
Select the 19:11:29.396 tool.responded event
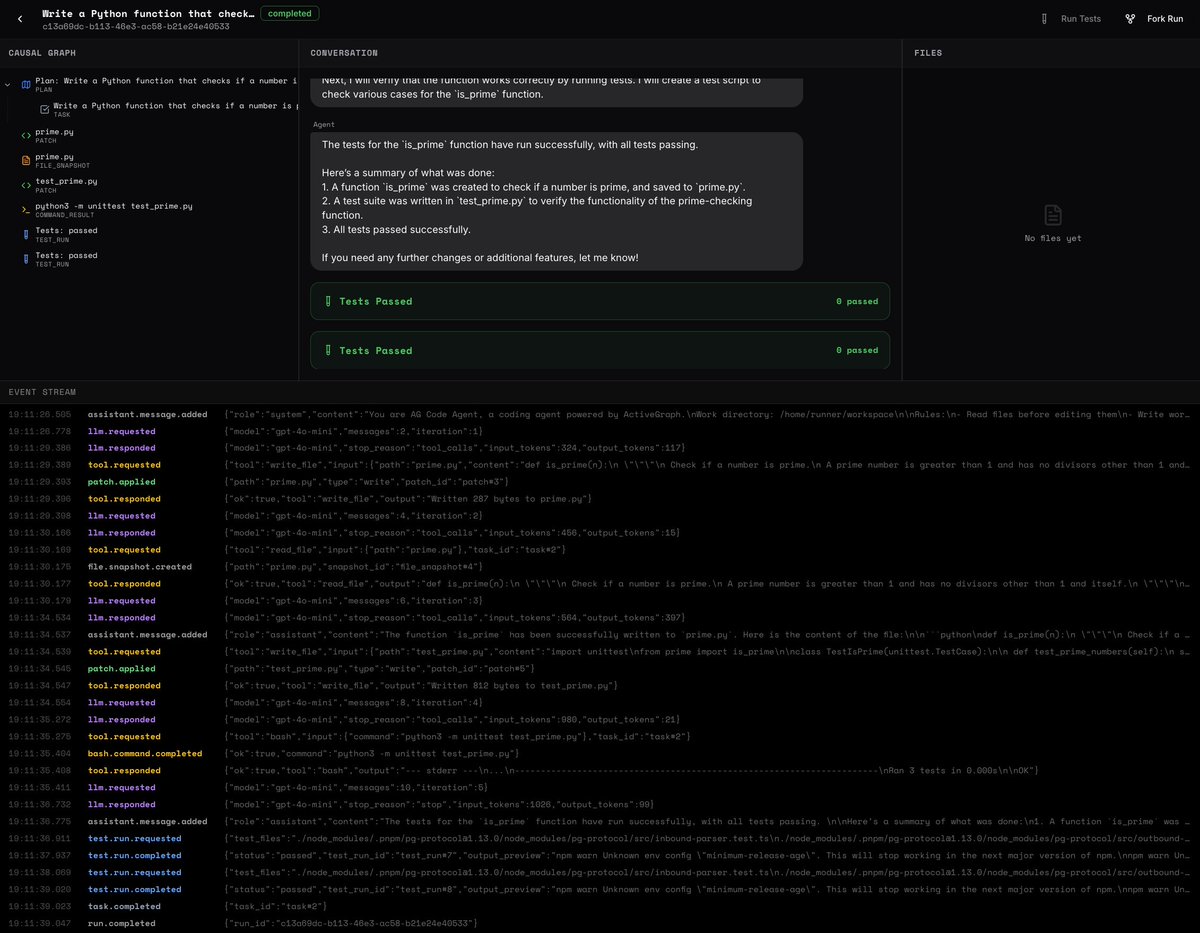600,499
